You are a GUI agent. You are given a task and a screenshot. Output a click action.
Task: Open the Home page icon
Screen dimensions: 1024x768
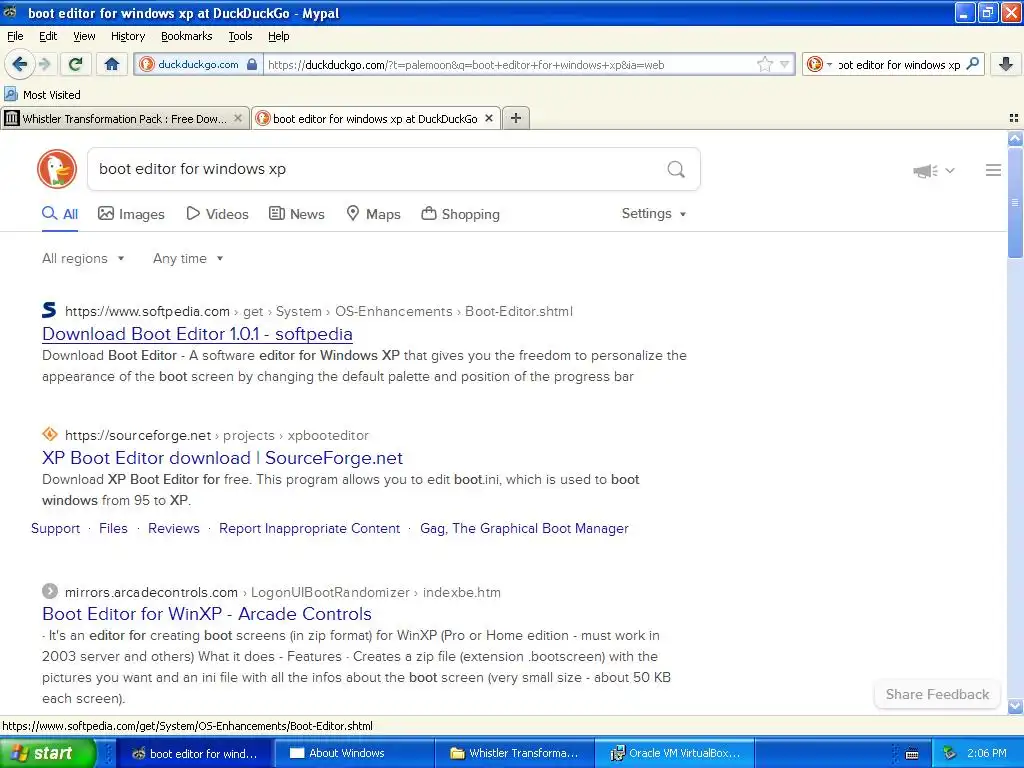pos(112,64)
